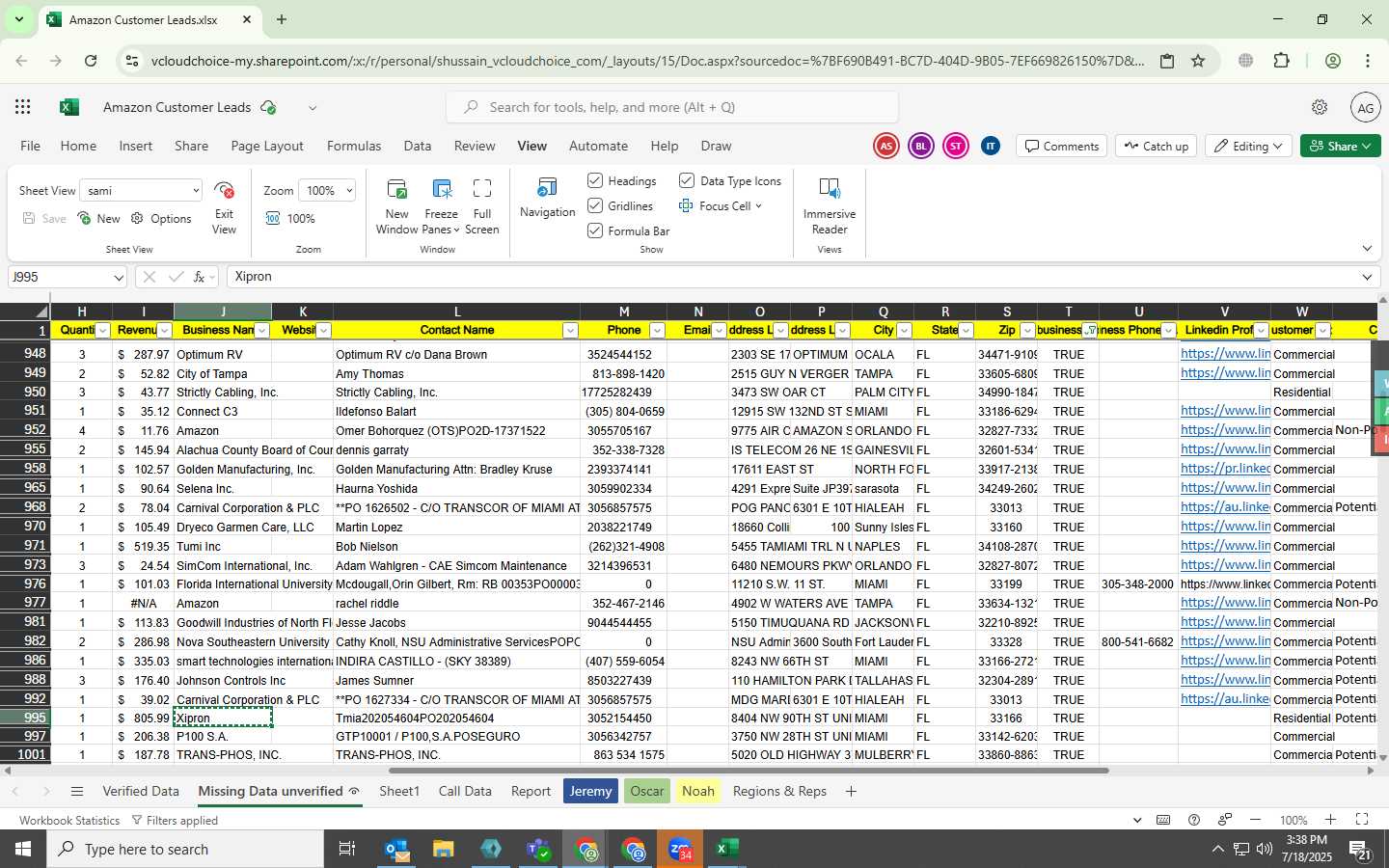Open the Comments pane
The width and height of the screenshot is (1389, 868).
point(1062,146)
